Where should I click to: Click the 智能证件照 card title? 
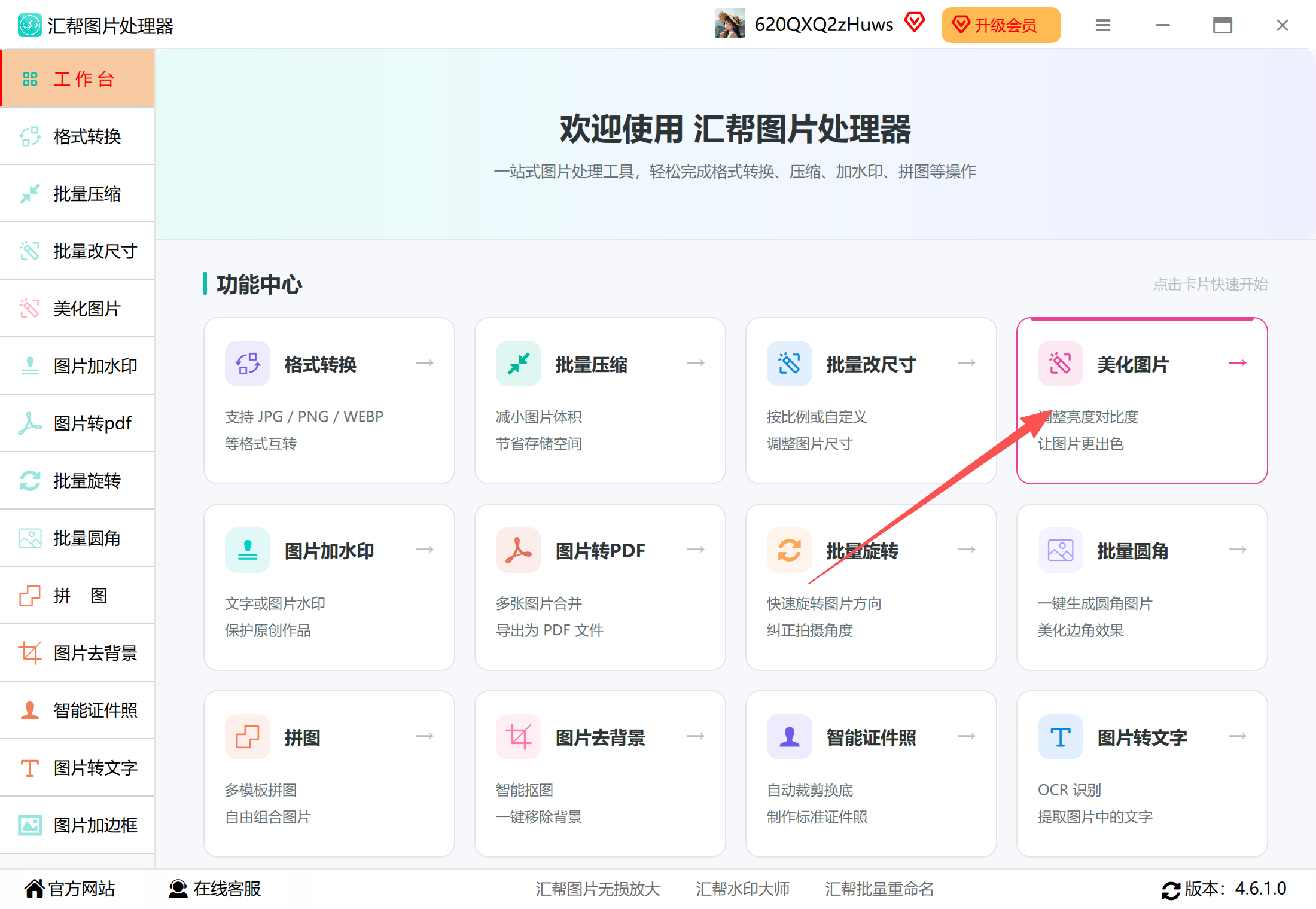(x=871, y=737)
